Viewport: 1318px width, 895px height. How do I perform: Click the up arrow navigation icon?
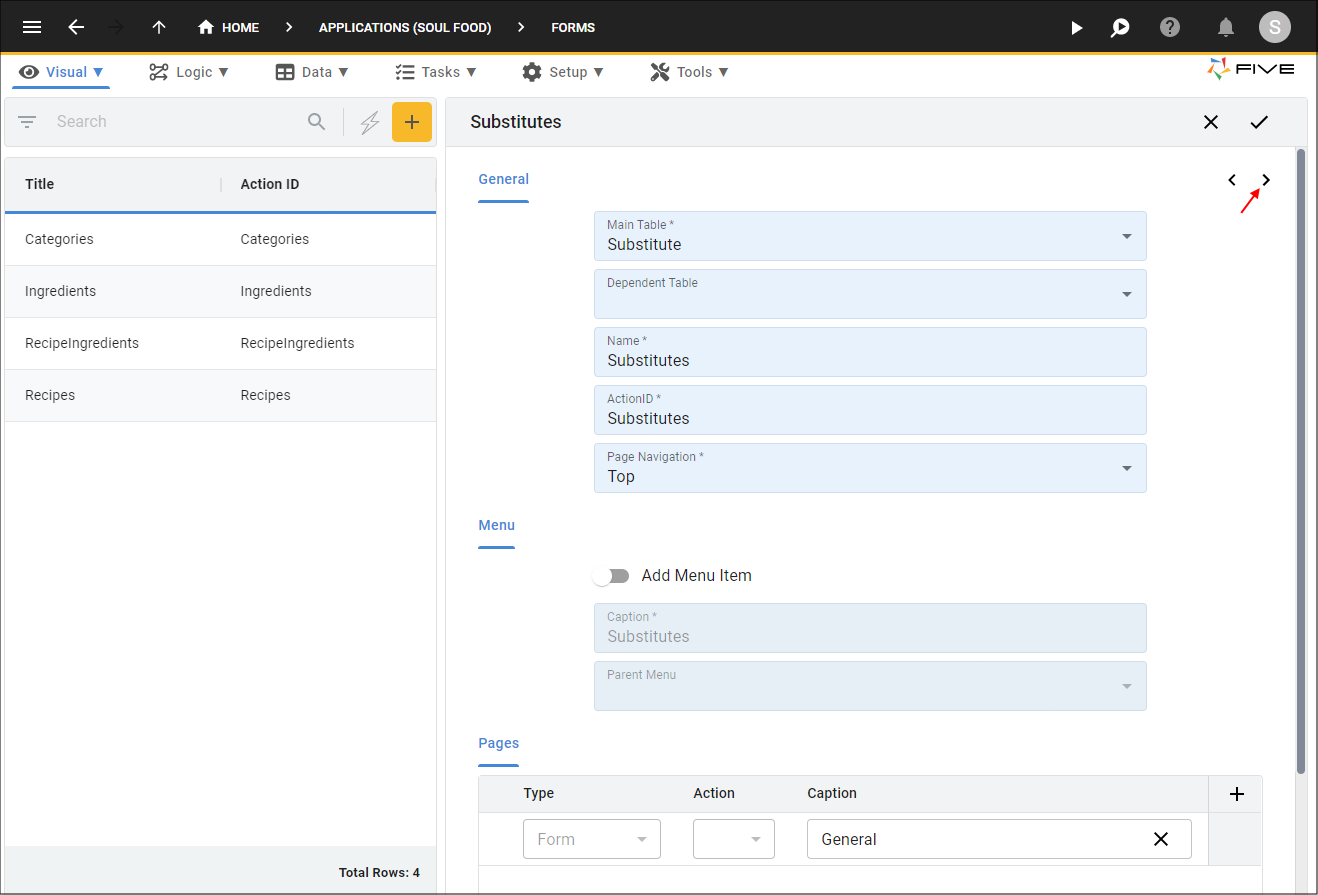coord(159,27)
